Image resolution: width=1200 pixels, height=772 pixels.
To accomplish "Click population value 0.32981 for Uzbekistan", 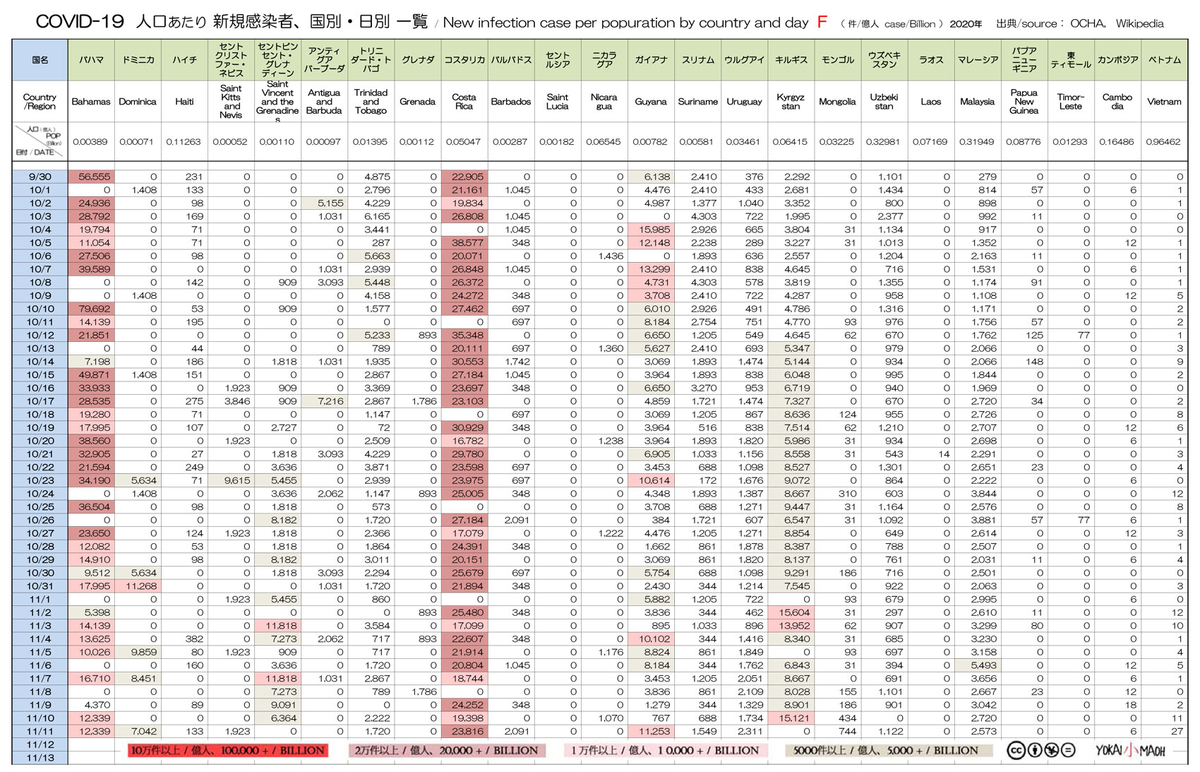I will [883, 143].
